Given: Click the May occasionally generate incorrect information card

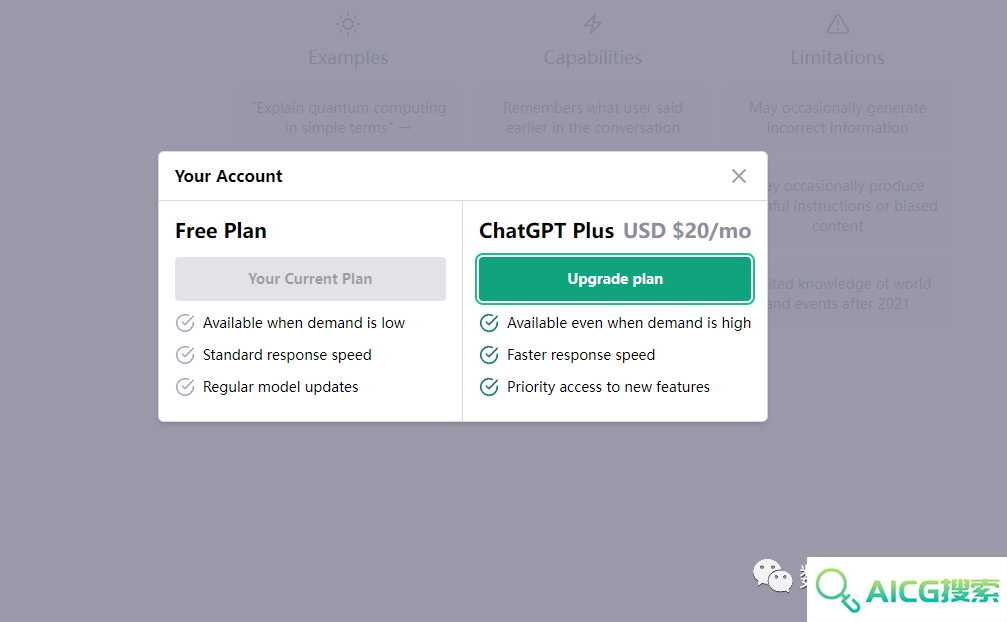Looking at the screenshot, I should pyautogui.click(x=837, y=117).
